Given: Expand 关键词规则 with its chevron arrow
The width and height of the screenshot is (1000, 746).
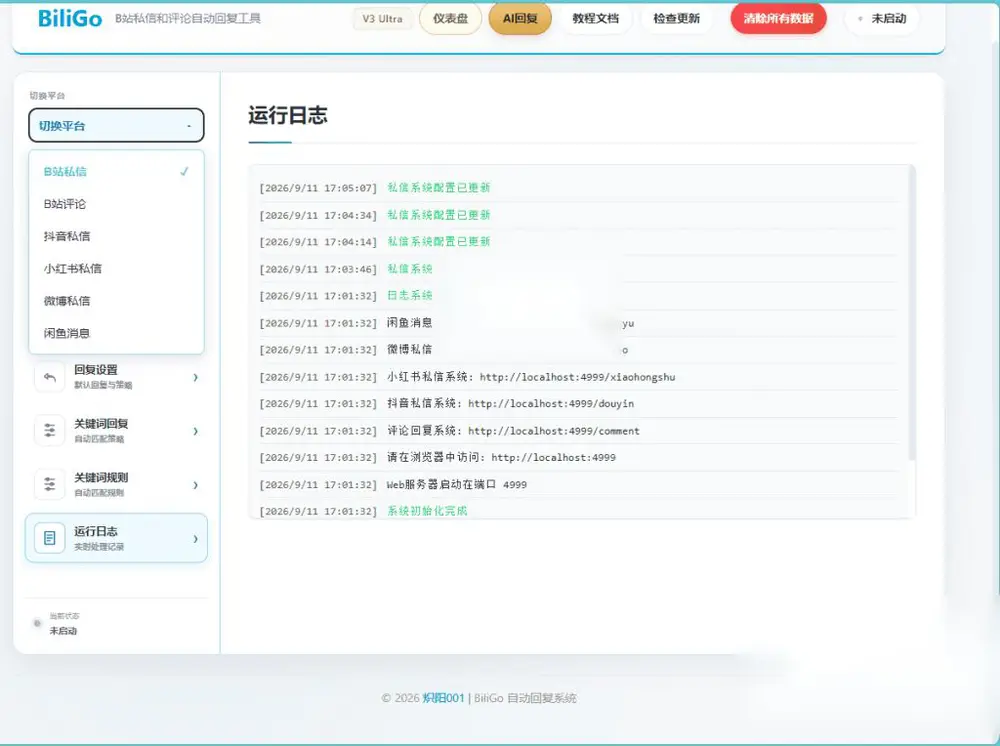Looking at the screenshot, I should pos(195,485).
